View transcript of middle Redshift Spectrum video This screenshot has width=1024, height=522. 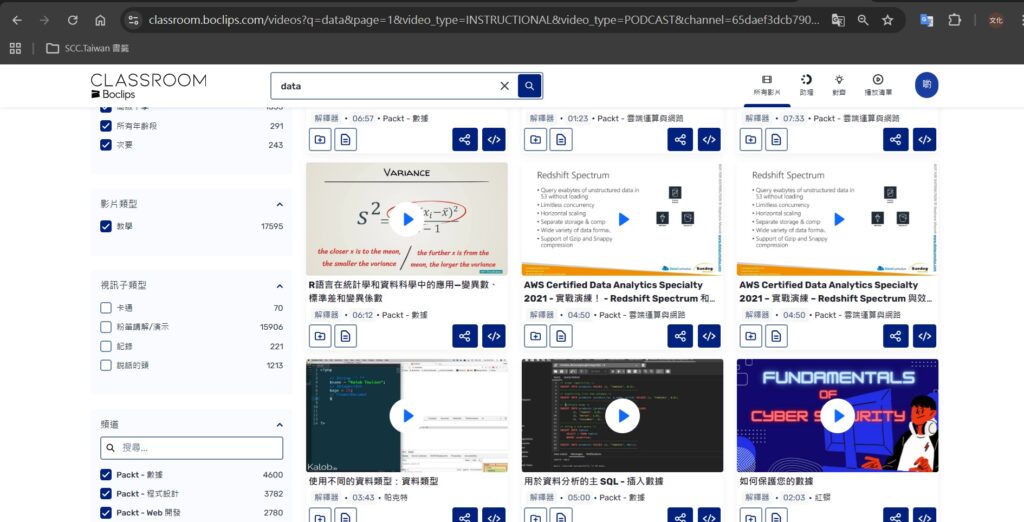561,336
